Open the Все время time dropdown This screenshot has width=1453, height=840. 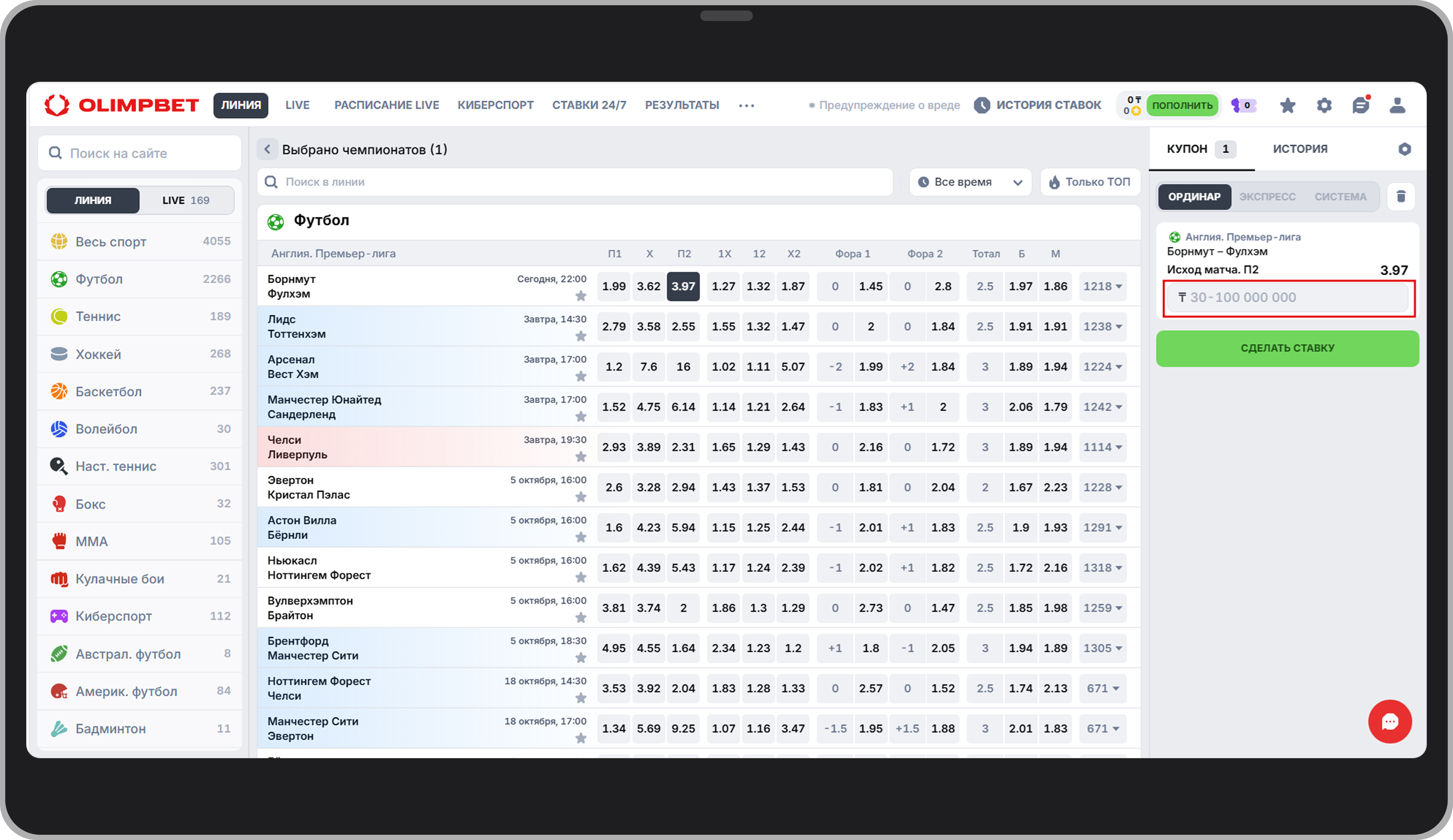pos(970,182)
